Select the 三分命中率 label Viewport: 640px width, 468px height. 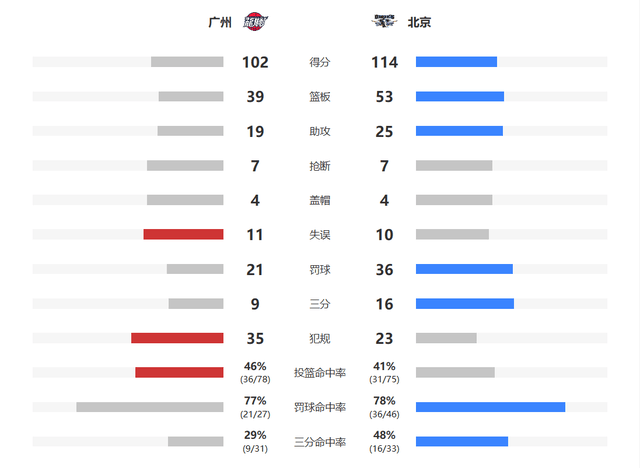tap(320, 442)
